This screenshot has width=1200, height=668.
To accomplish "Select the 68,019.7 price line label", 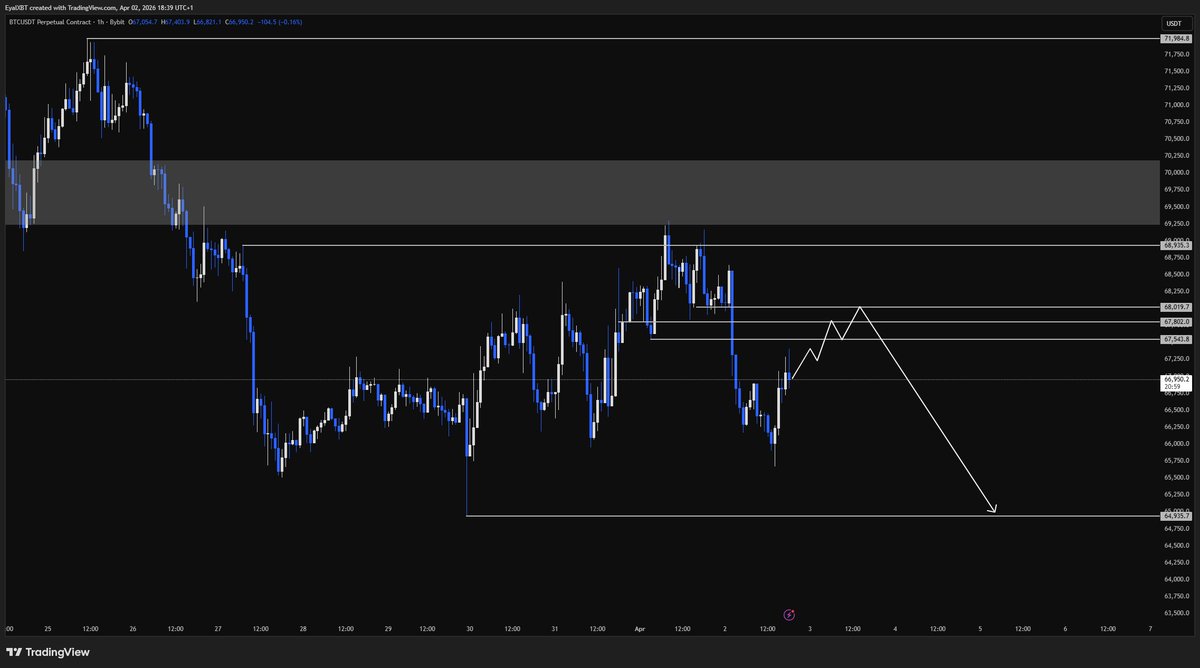I will 1176,307.
